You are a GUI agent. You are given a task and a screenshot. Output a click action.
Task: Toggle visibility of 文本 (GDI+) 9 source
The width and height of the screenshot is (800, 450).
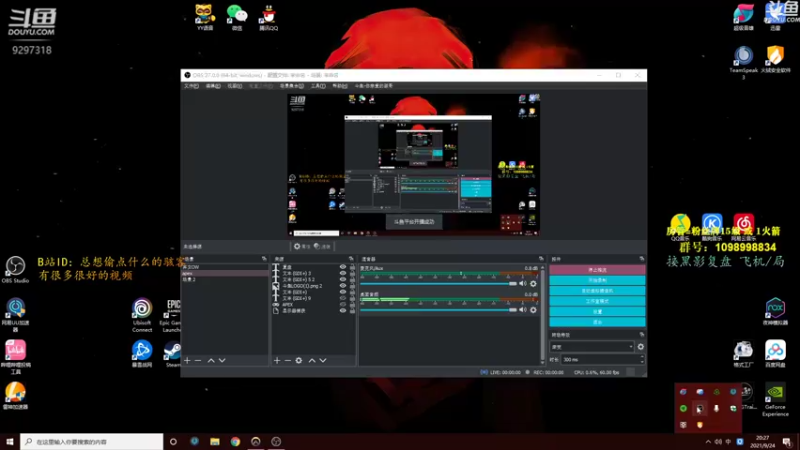(x=343, y=298)
